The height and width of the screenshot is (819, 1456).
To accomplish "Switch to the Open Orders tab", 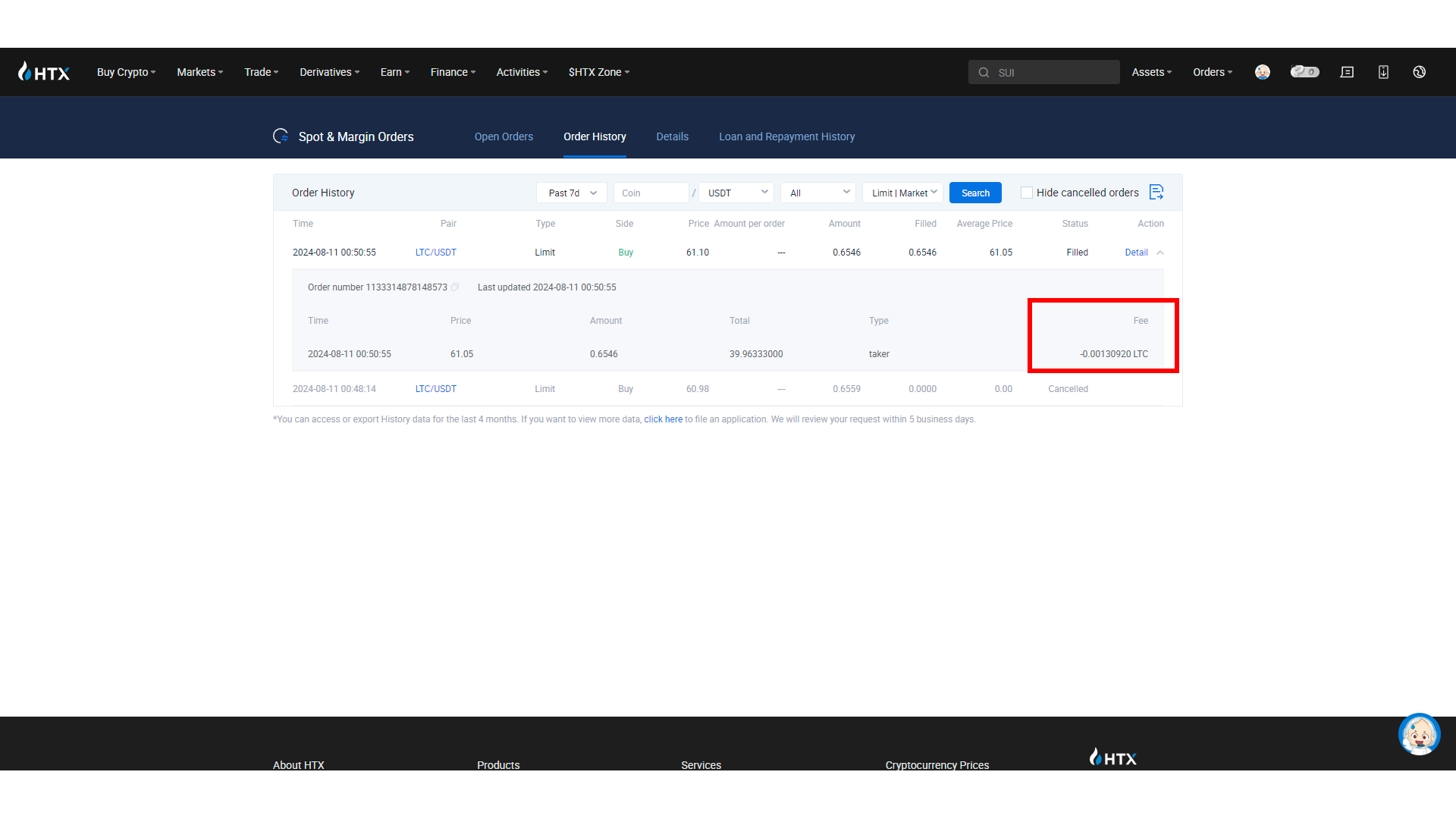I will [x=504, y=136].
